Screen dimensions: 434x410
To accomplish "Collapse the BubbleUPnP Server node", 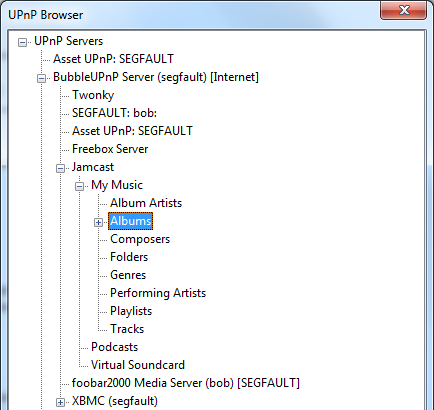I will click(x=41, y=78).
